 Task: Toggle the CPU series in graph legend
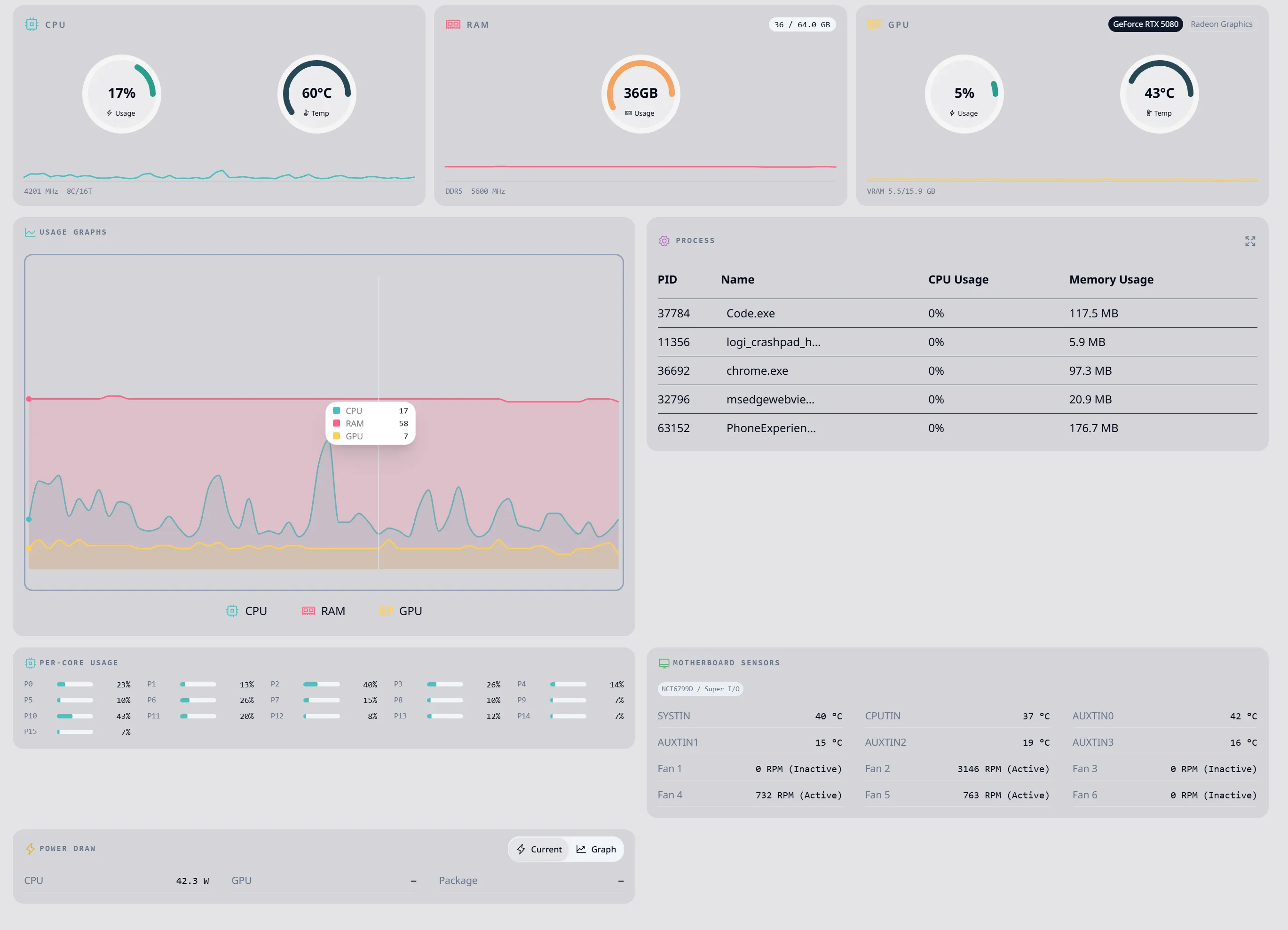point(247,611)
